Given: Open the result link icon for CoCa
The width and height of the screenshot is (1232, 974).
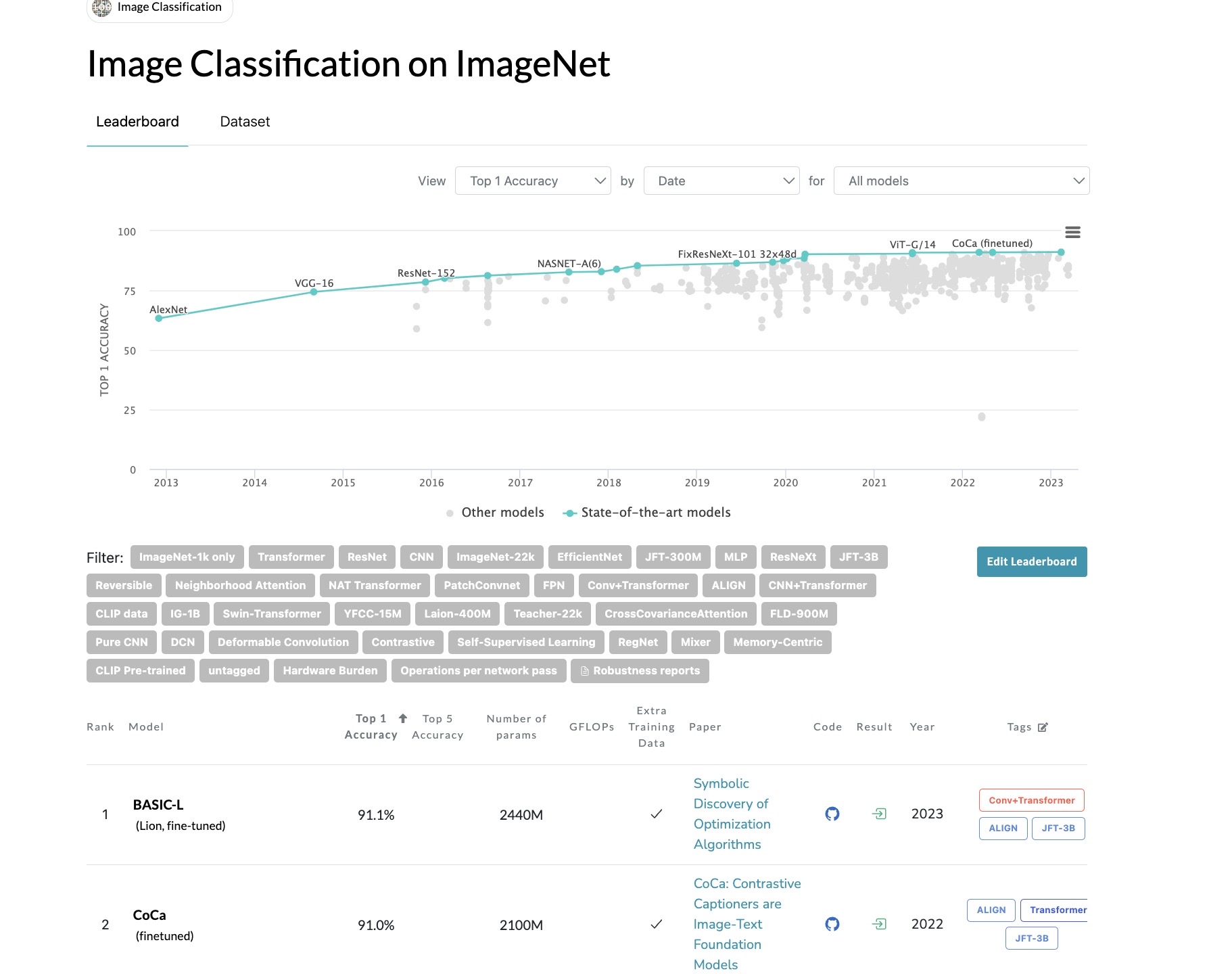Looking at the screenshot, I should (x=879, y=924).
